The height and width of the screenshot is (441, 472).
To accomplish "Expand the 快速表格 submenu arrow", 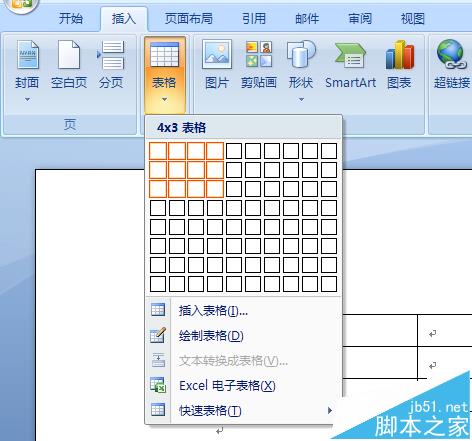I will pyautogui.click(x=330, y=410).
